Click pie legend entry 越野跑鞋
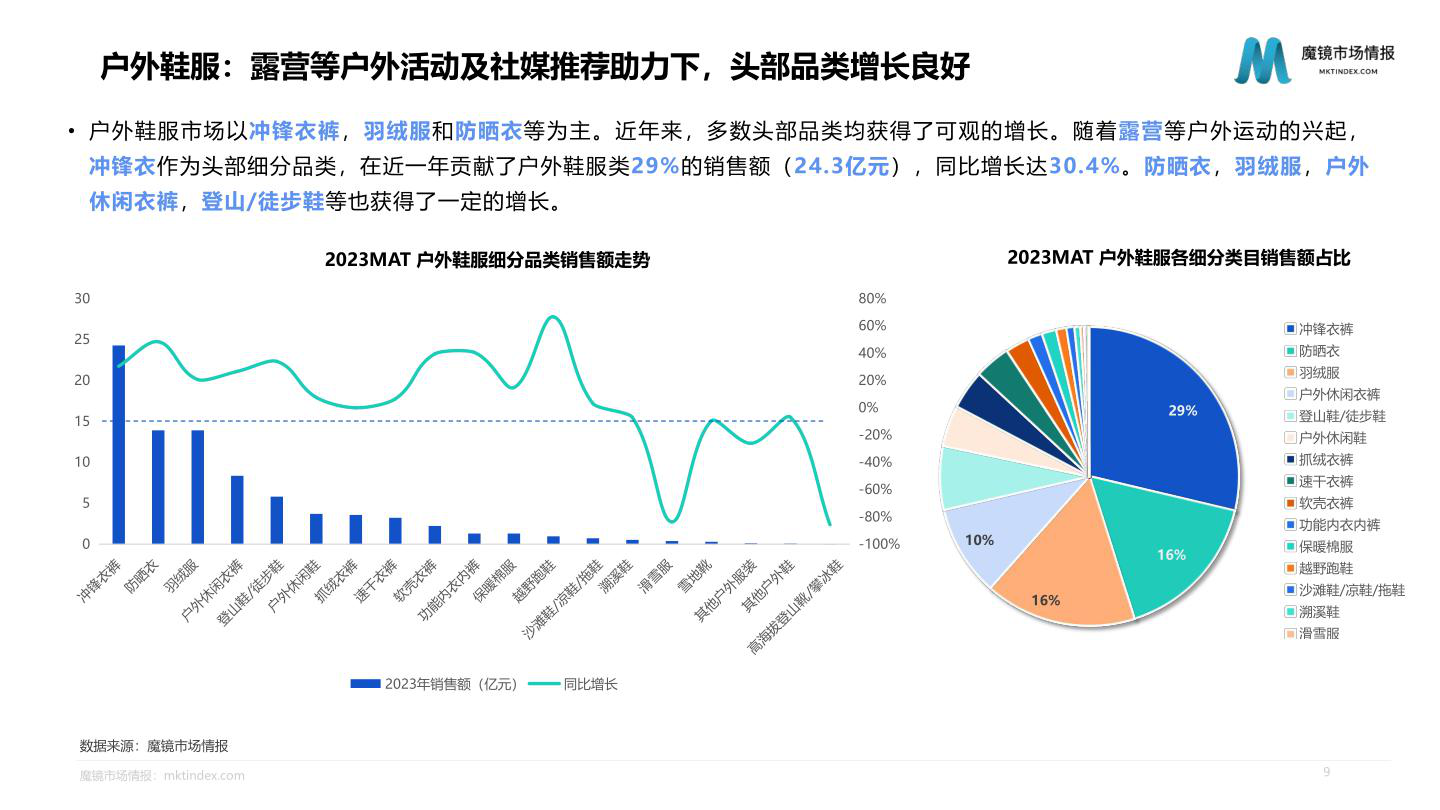The height and width of the screenshot is (810, 1440). coord(1319,568)
